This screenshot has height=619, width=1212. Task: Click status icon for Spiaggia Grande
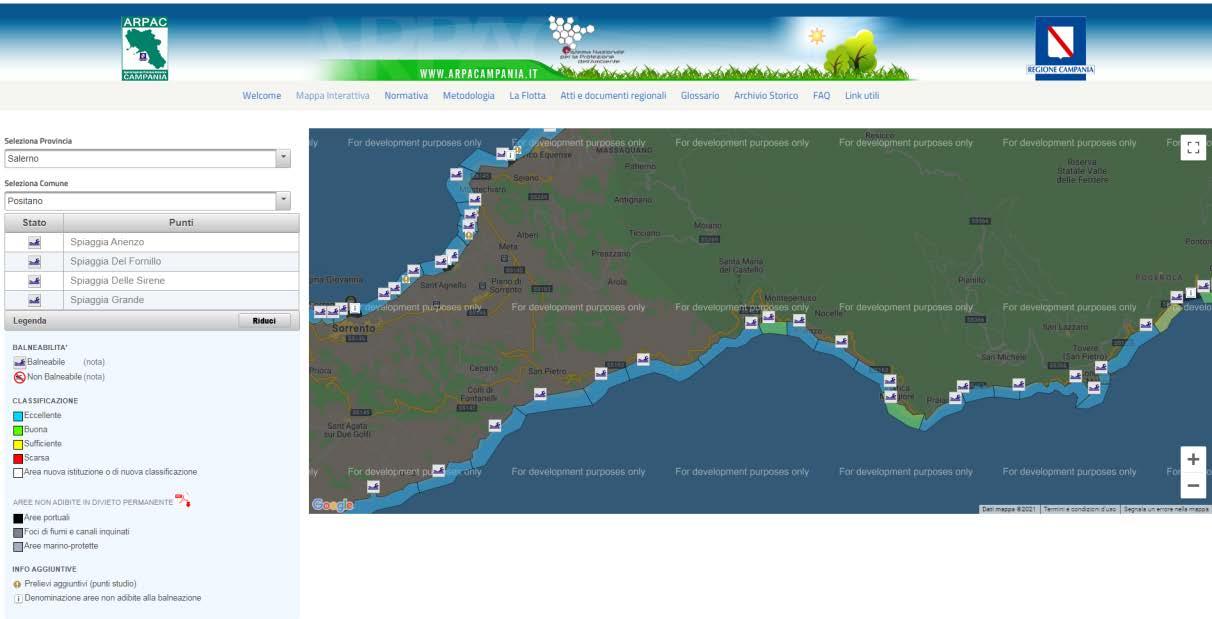point(34,300)
